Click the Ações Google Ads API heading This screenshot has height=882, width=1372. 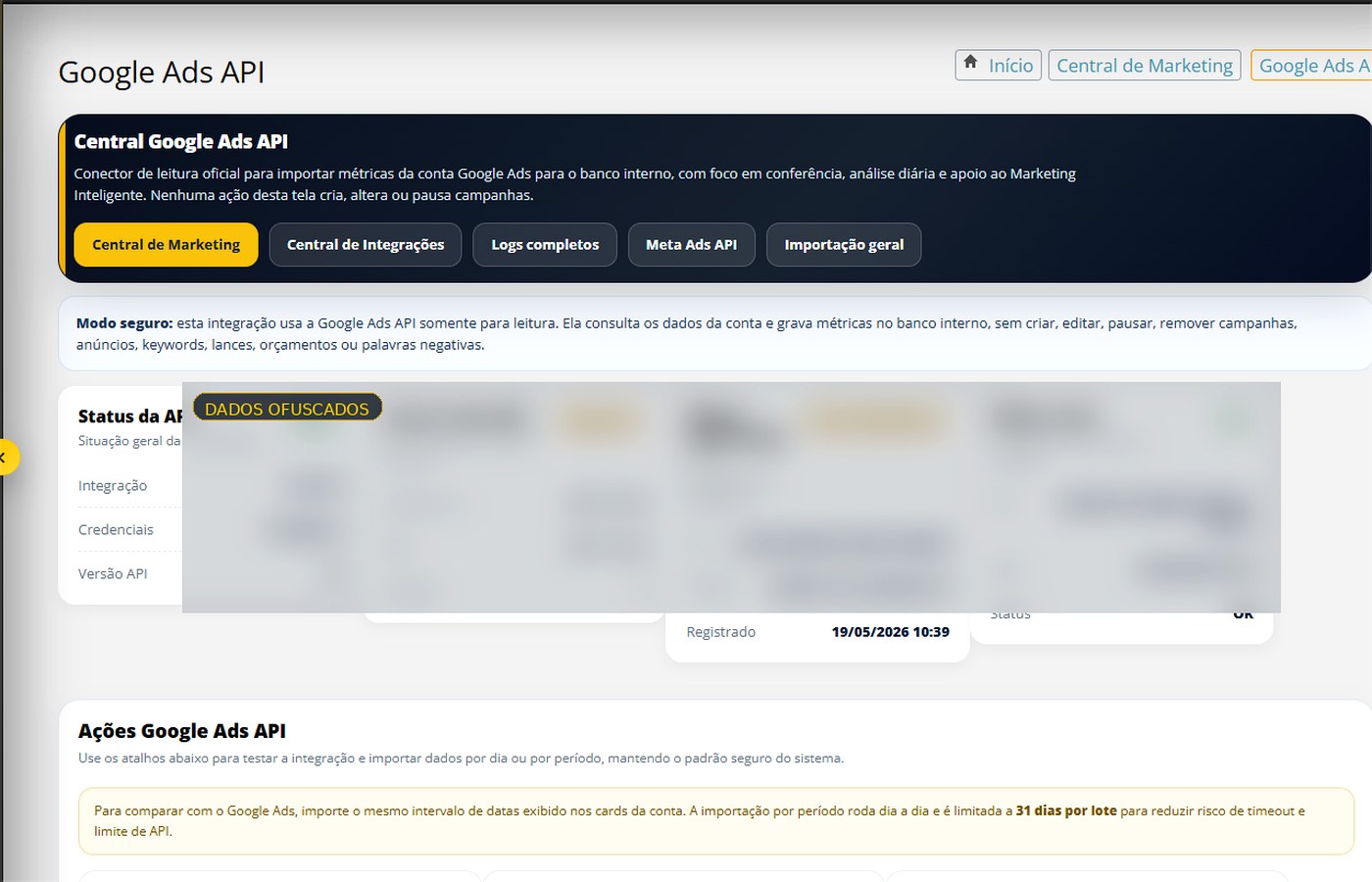tap(182, 731)
